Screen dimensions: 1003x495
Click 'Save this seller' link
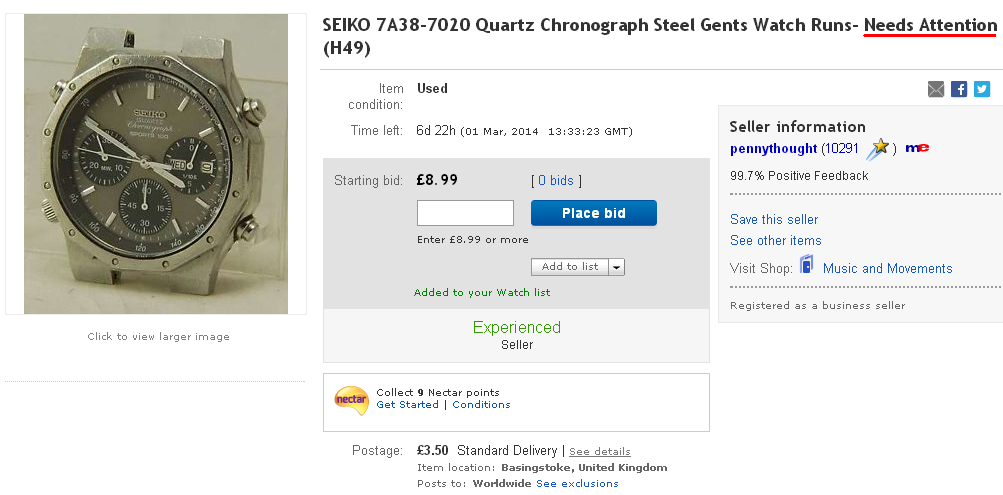774,219
